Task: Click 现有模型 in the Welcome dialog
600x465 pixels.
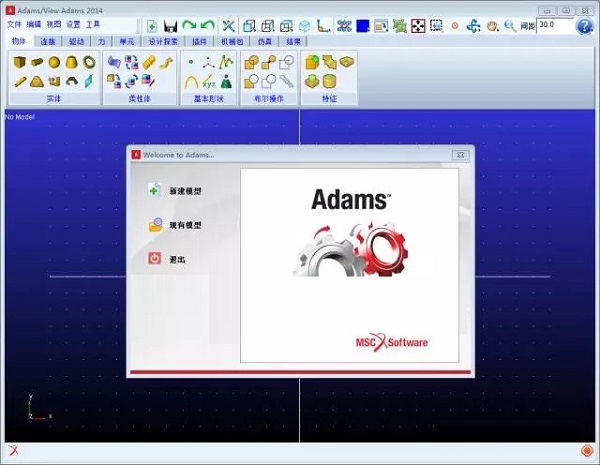Action: [175, 225]
